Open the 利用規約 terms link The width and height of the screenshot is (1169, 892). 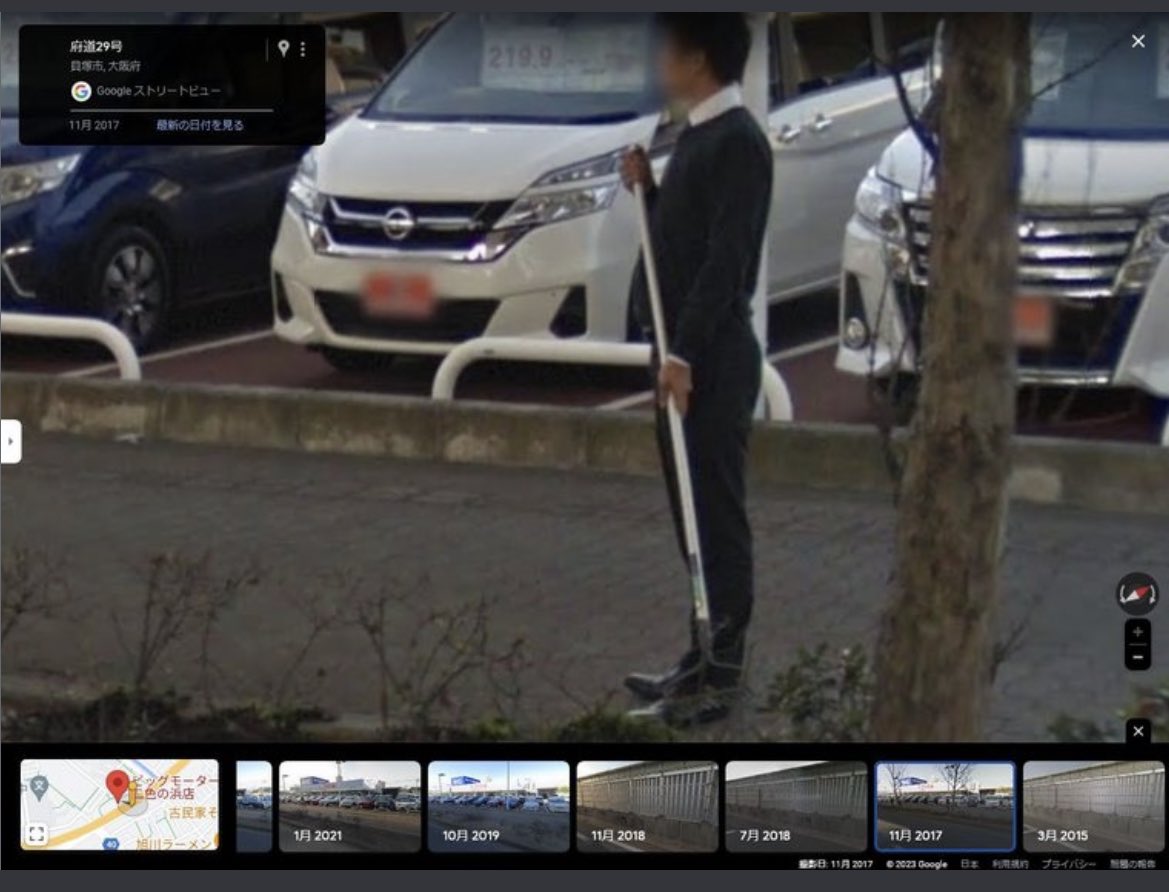pyautogui.click(x=1010, y=864)
